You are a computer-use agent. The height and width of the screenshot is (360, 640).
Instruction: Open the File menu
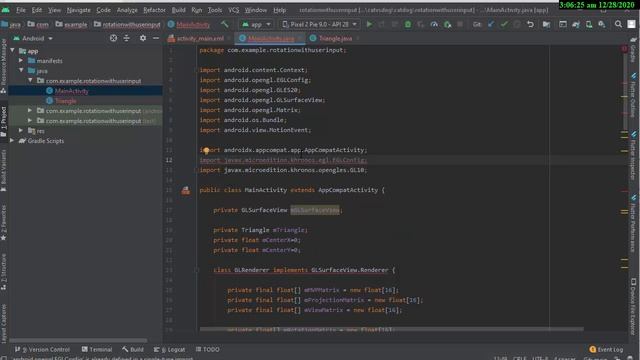20,10
